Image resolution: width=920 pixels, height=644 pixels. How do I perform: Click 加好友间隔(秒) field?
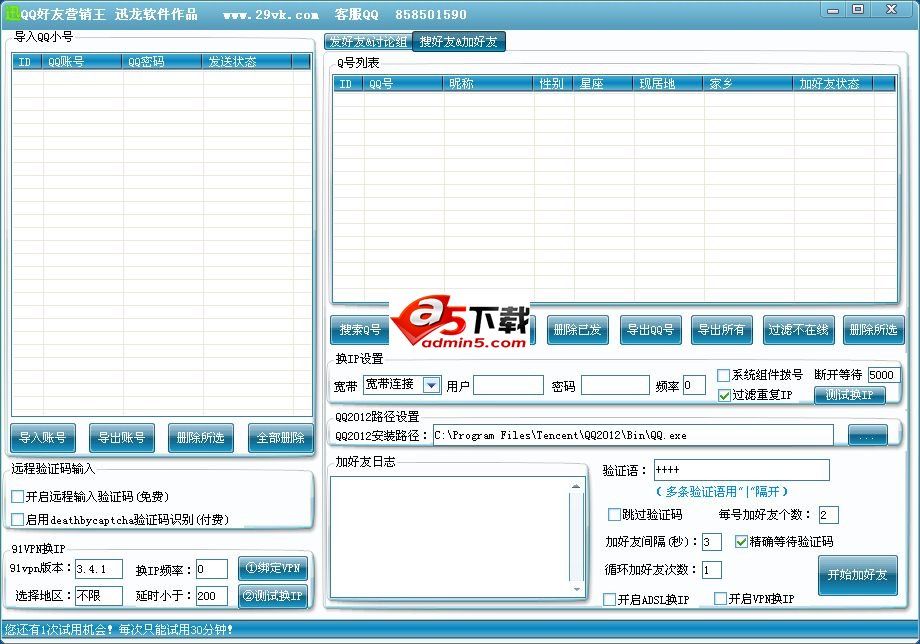712,542
